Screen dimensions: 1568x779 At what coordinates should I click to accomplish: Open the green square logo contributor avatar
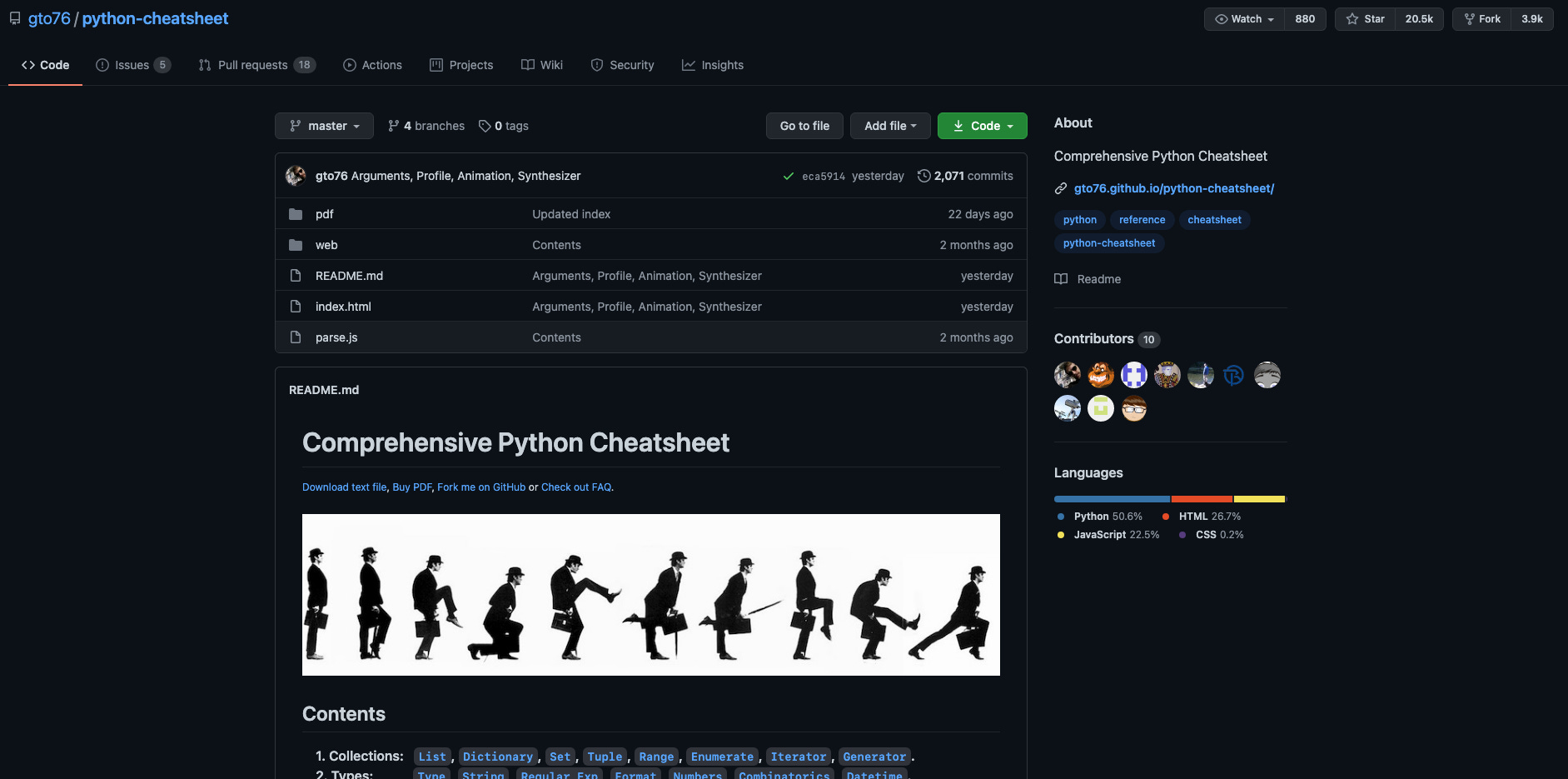click(x=1101, y=408)
